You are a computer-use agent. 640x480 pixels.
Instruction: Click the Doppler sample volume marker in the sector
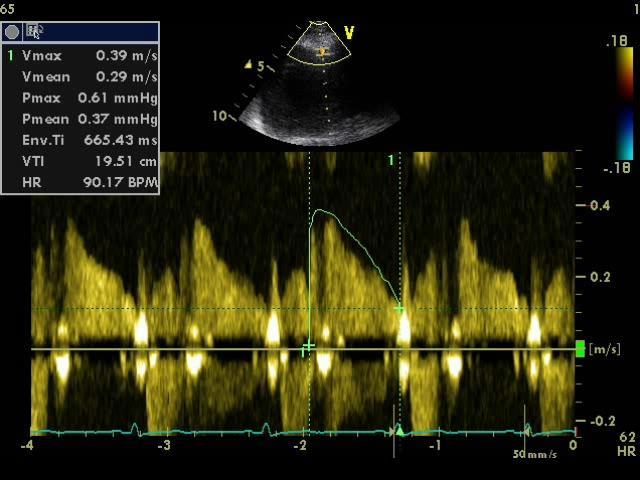(x=323, y=52)
